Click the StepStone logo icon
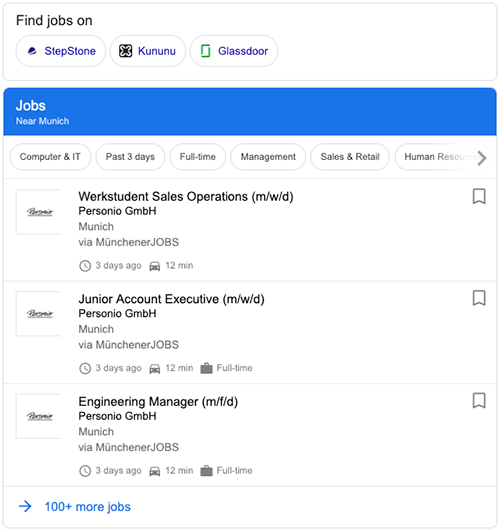Viewport: 500px width, 531px height. tap(32, 51)
